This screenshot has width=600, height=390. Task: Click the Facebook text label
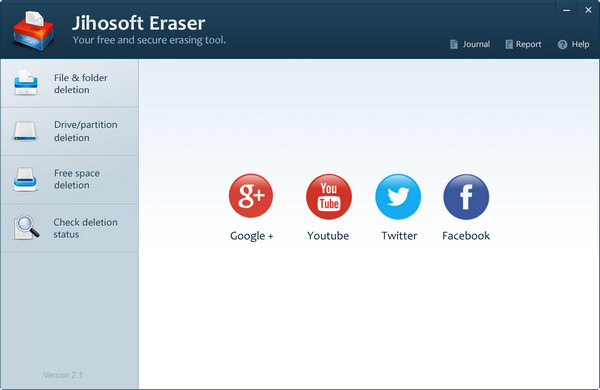pyautogui.click(x=466, y=236)
